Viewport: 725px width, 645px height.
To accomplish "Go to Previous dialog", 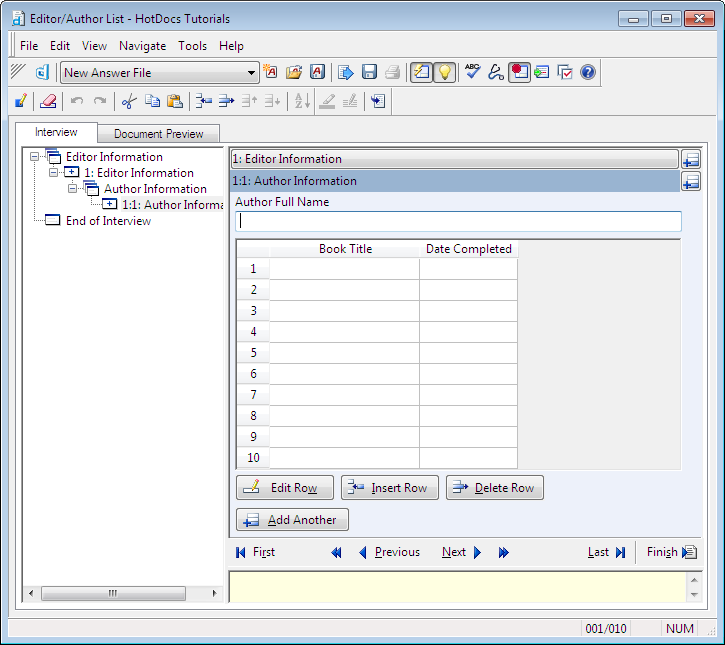I will (389, 552).
